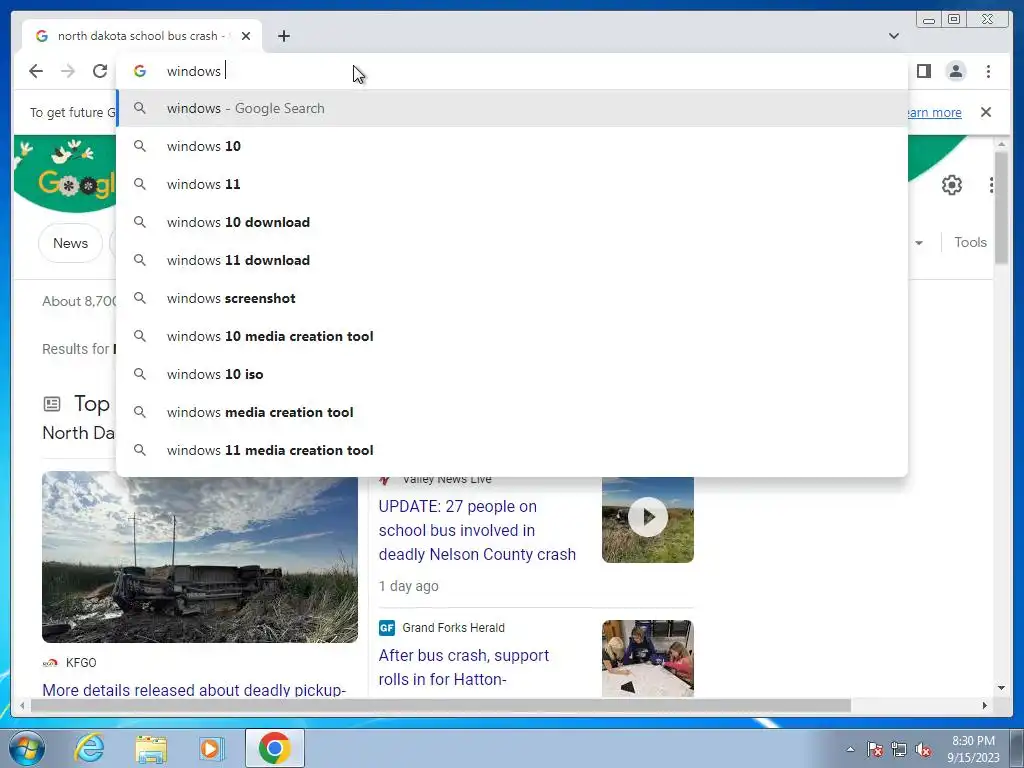1024x768 pixels.
Task: Reload the current page
Action: (100, 71)
